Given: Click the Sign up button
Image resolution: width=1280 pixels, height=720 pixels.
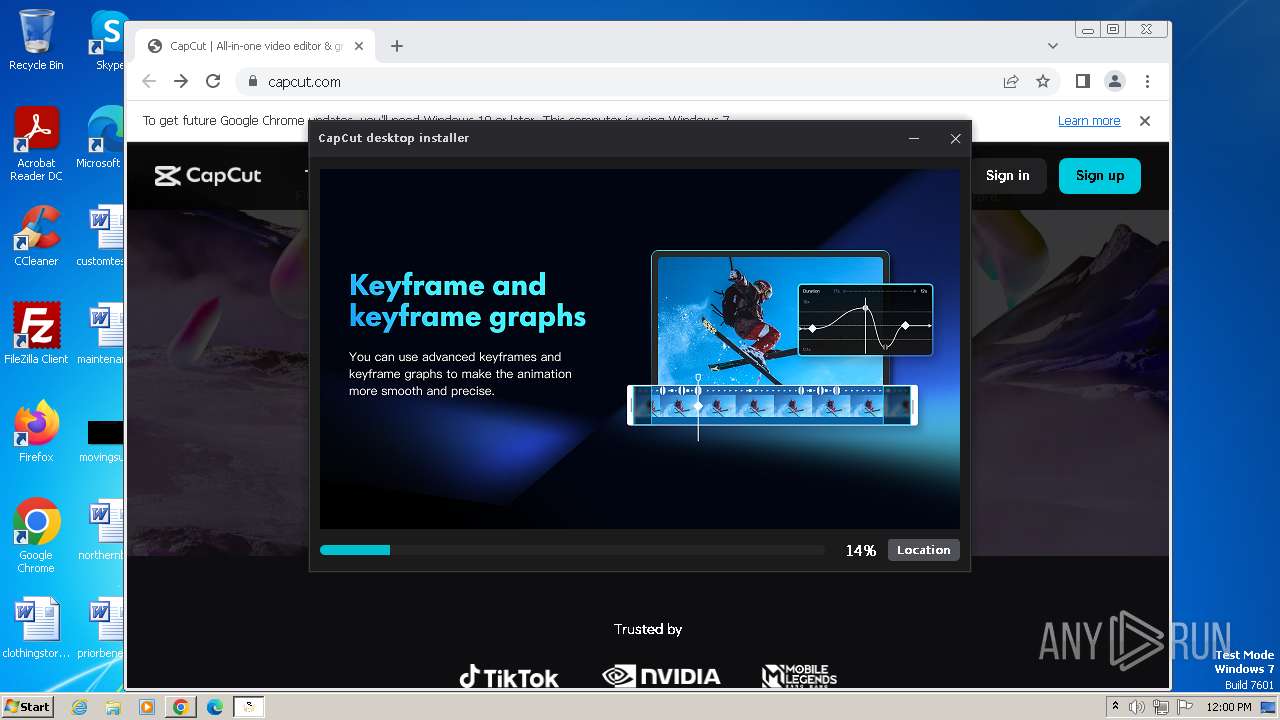Looking at the screenshot, I should click(1100, 175).
